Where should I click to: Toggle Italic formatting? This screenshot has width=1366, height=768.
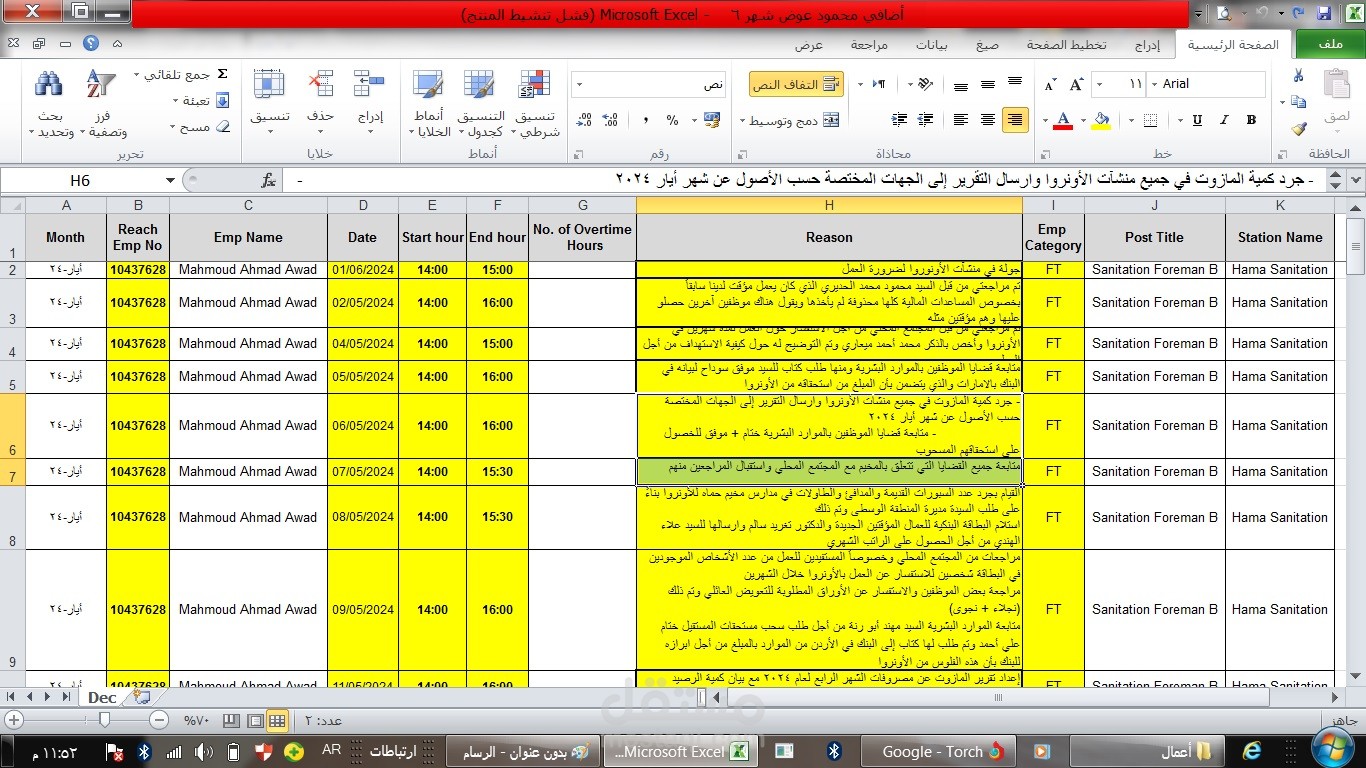tap(1225, 120)
